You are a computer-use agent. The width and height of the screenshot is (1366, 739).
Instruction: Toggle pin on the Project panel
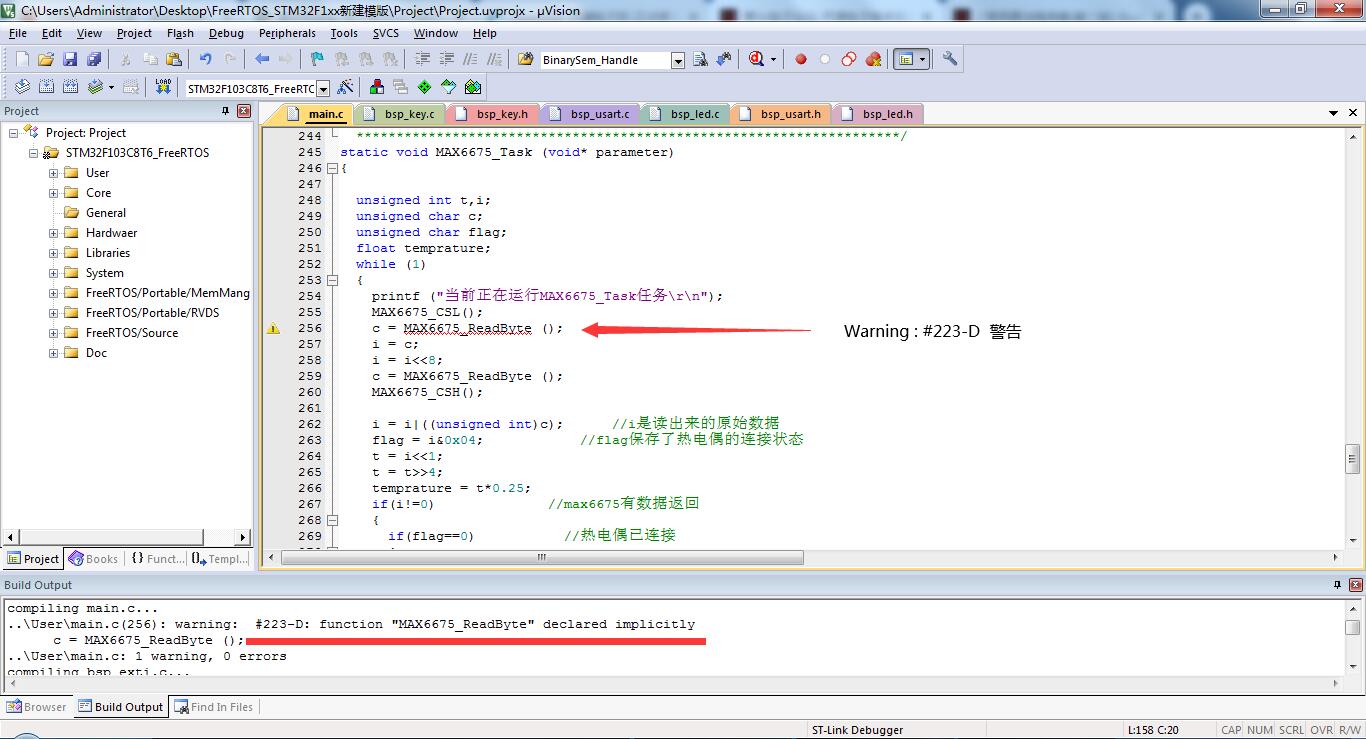(225, 111)
